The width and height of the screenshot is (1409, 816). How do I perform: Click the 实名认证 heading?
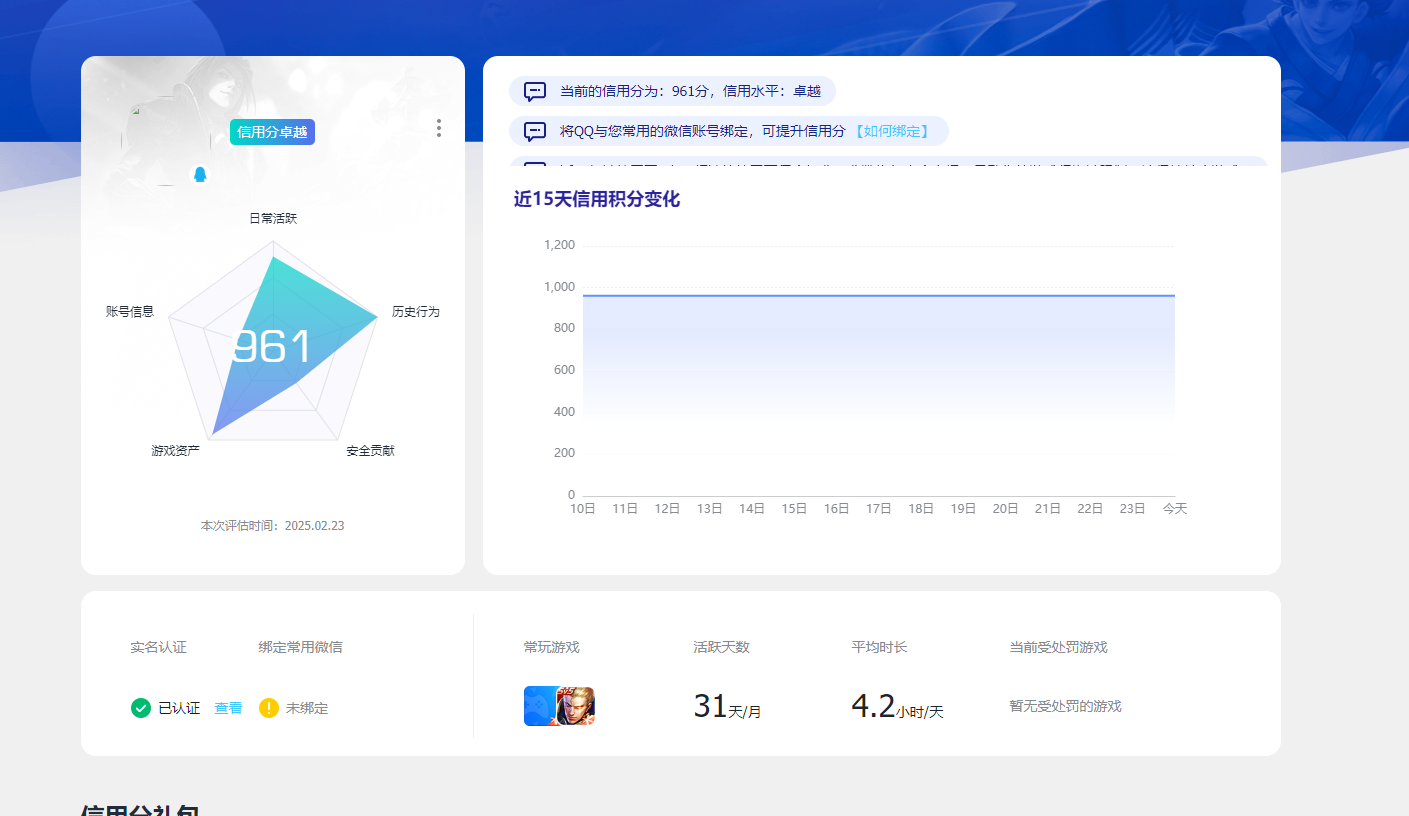click(158, 647)
